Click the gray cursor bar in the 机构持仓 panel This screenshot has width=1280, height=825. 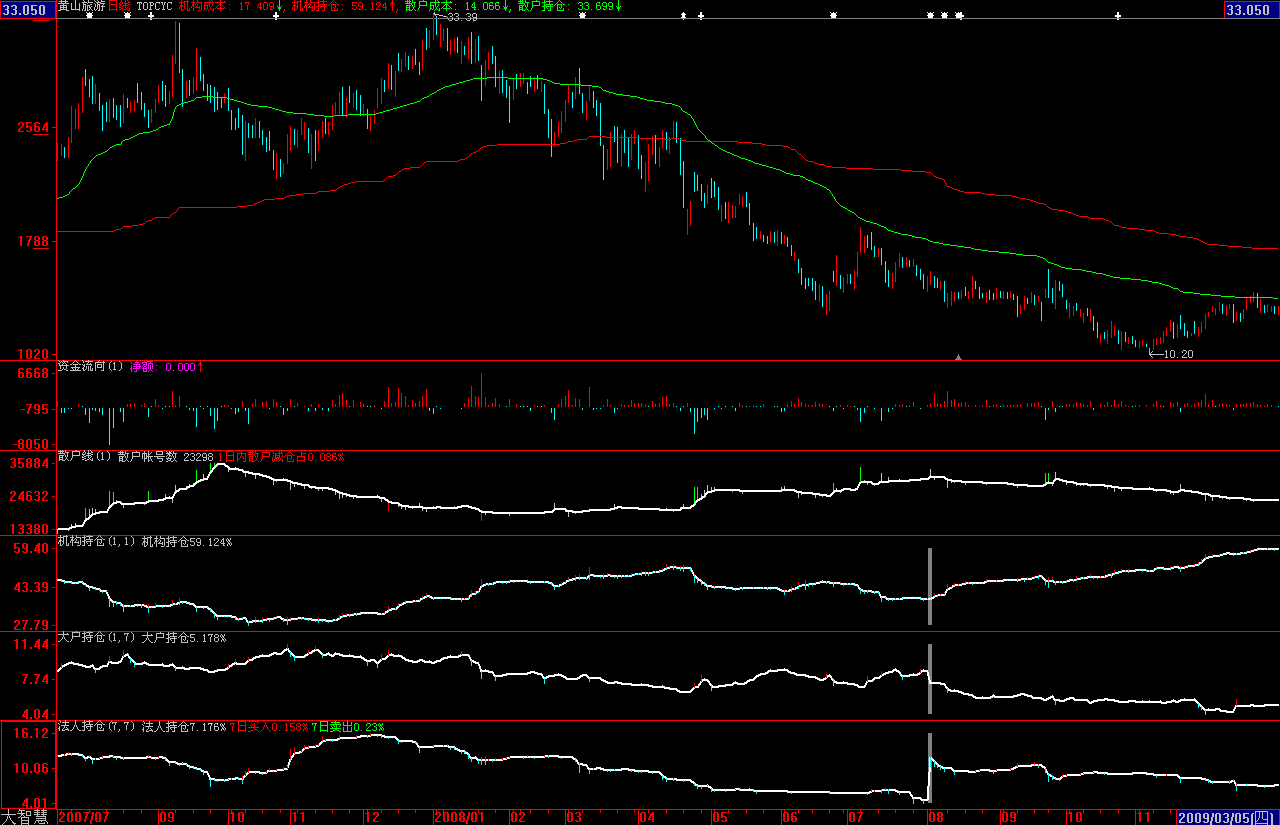[x=930, y=586]
